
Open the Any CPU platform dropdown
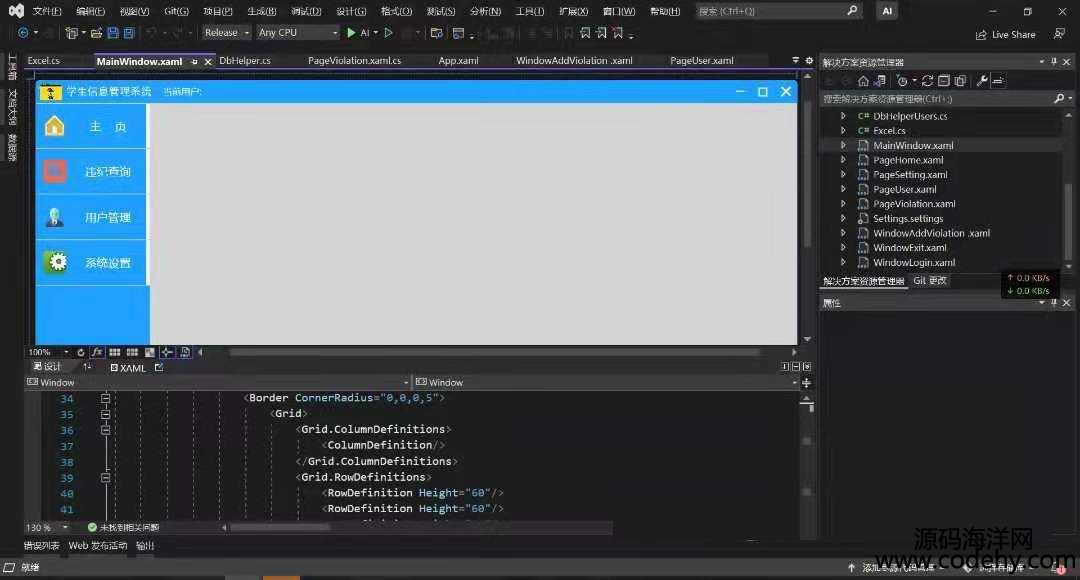tap(298, 33)
